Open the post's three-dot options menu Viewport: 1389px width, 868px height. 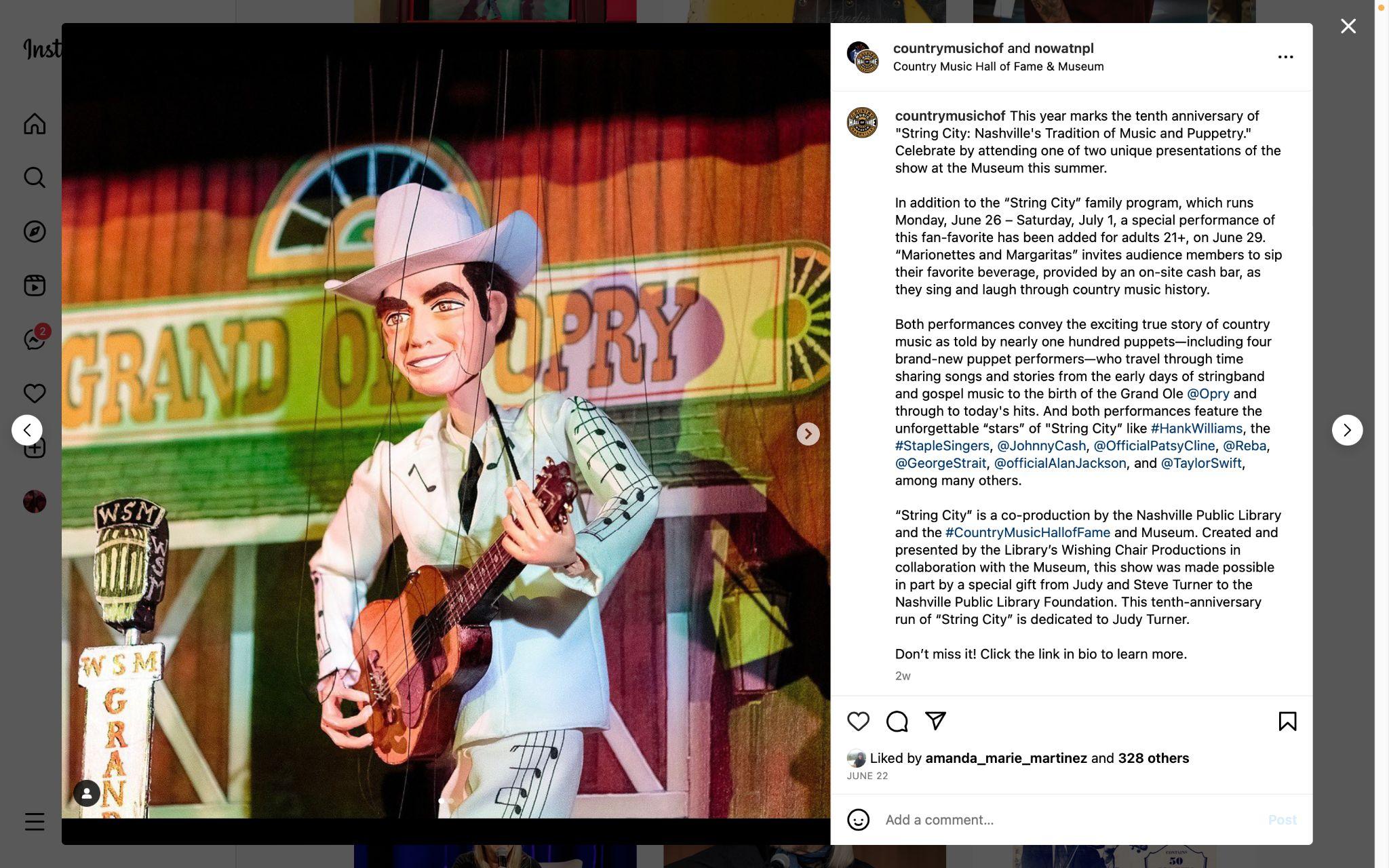pyautogui.click(x=1285, y=57)
